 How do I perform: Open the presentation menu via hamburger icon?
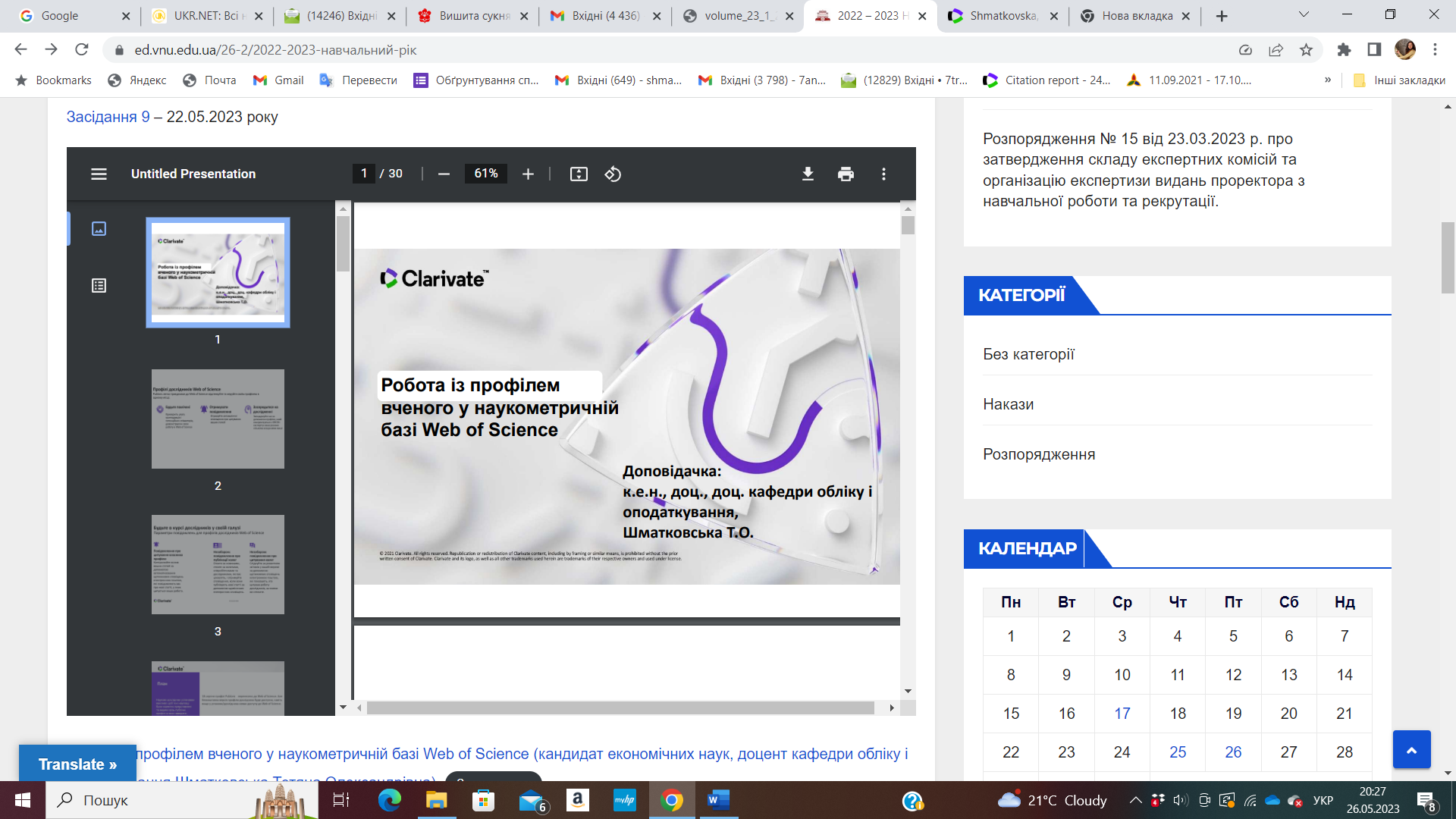coord(99,174)
